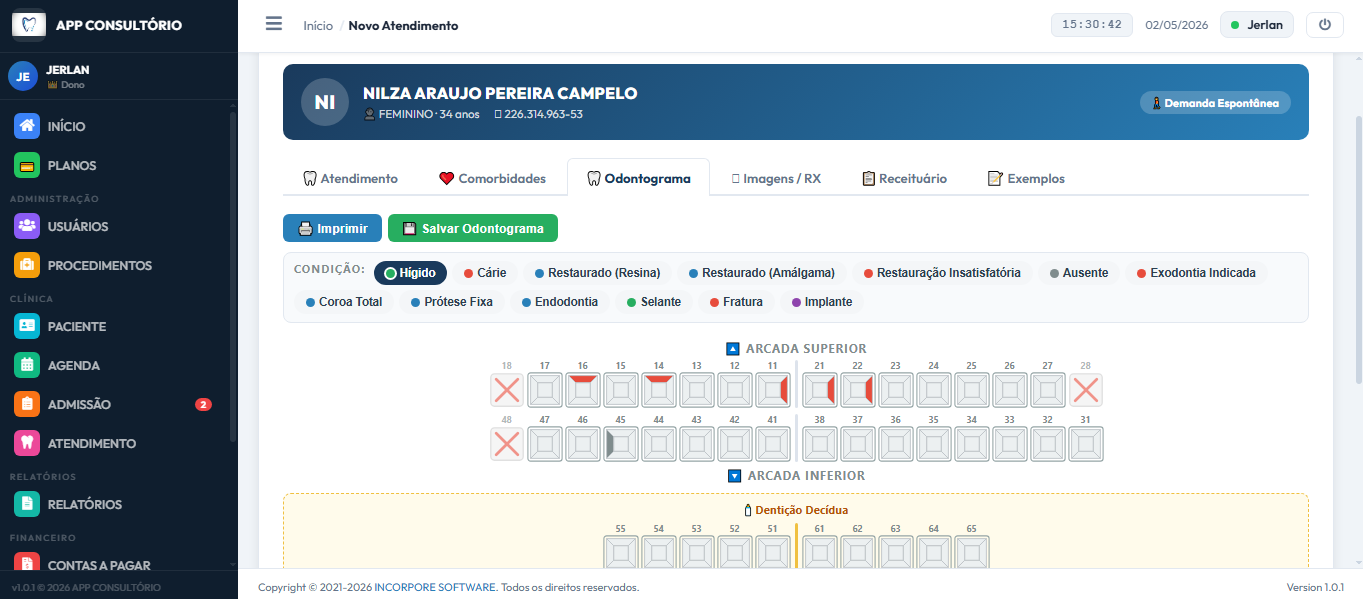Select the Implante condition option
The height and width of the screenshot is (599, 1363).
(822, 302)
